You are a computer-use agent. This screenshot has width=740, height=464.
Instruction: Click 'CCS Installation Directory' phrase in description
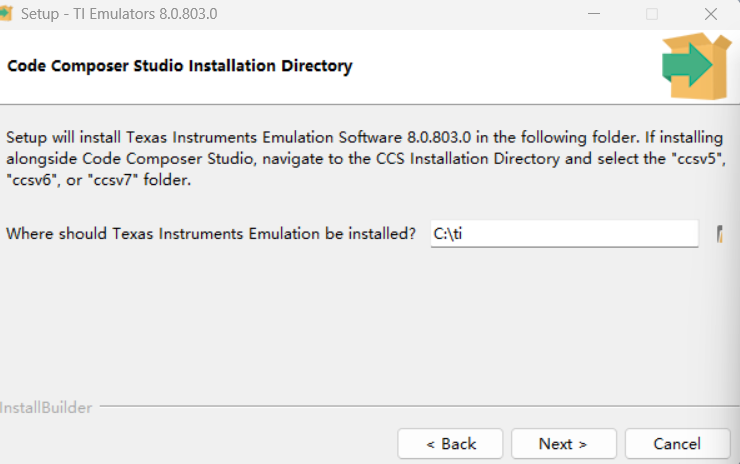tap(468, 159)
